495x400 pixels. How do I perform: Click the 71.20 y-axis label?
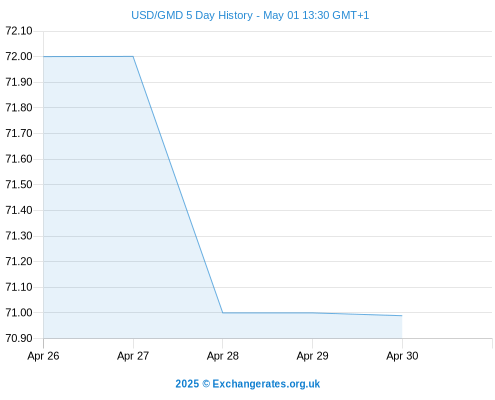coord(19,261)
